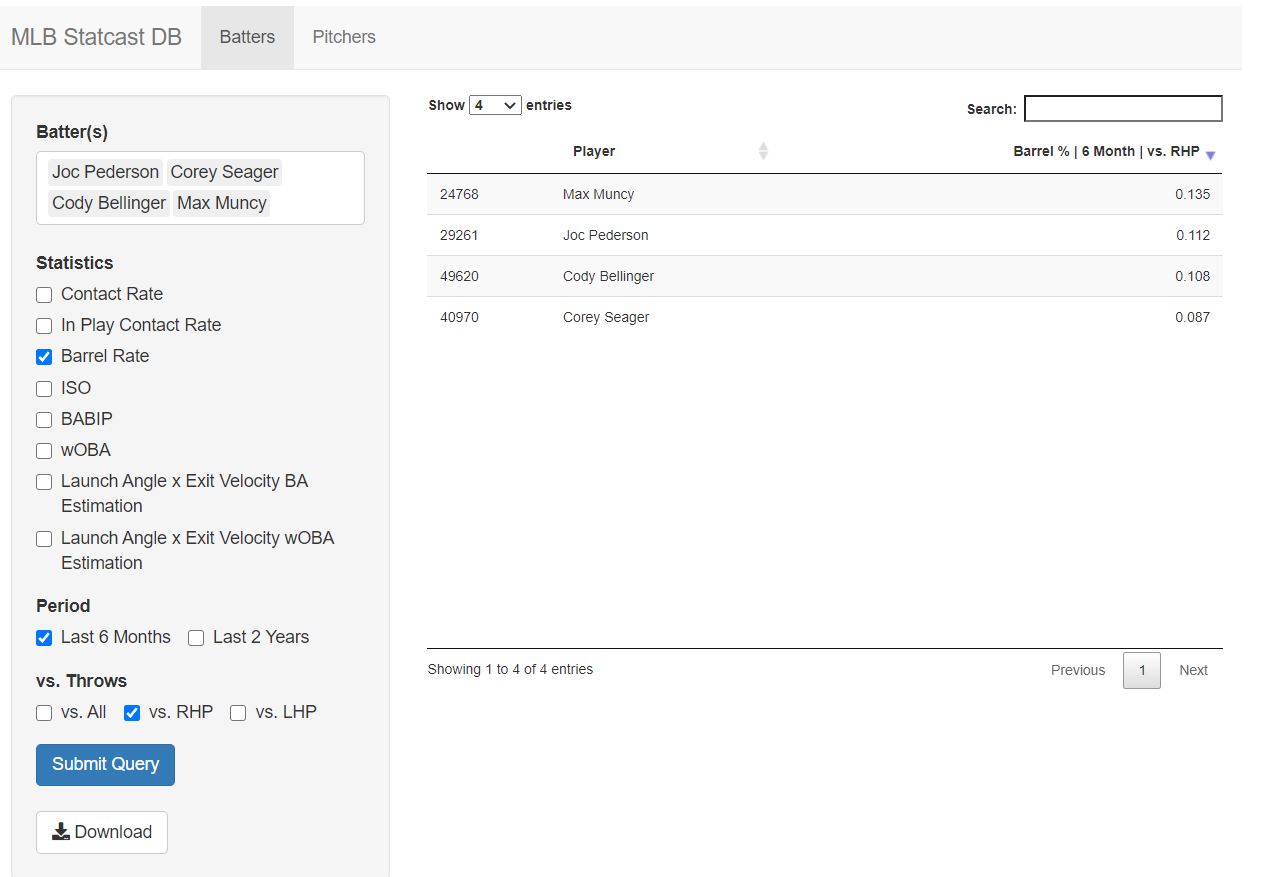This screenshot has height=877, width=1272.
Task: Click the 'Showing 1 to 4 of 4 entries' text
Action: tap(510, 669)
